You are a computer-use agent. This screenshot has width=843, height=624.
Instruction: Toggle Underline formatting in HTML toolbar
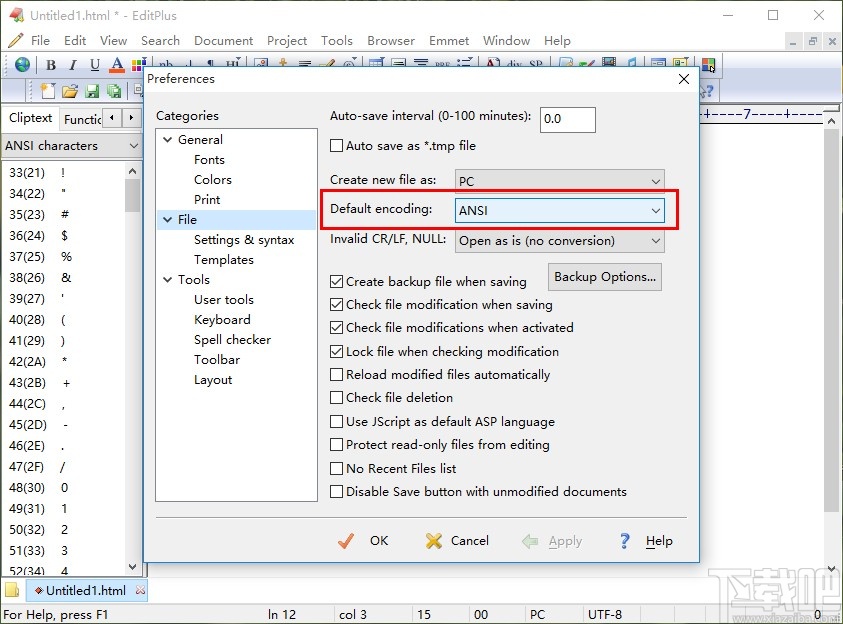tap(95, 65)
